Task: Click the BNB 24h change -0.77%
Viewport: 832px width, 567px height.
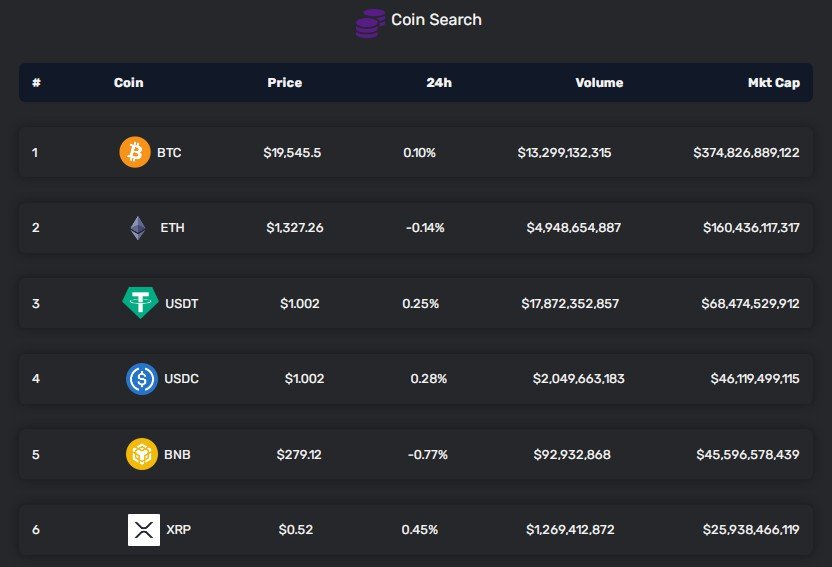Action: (428, 455)
